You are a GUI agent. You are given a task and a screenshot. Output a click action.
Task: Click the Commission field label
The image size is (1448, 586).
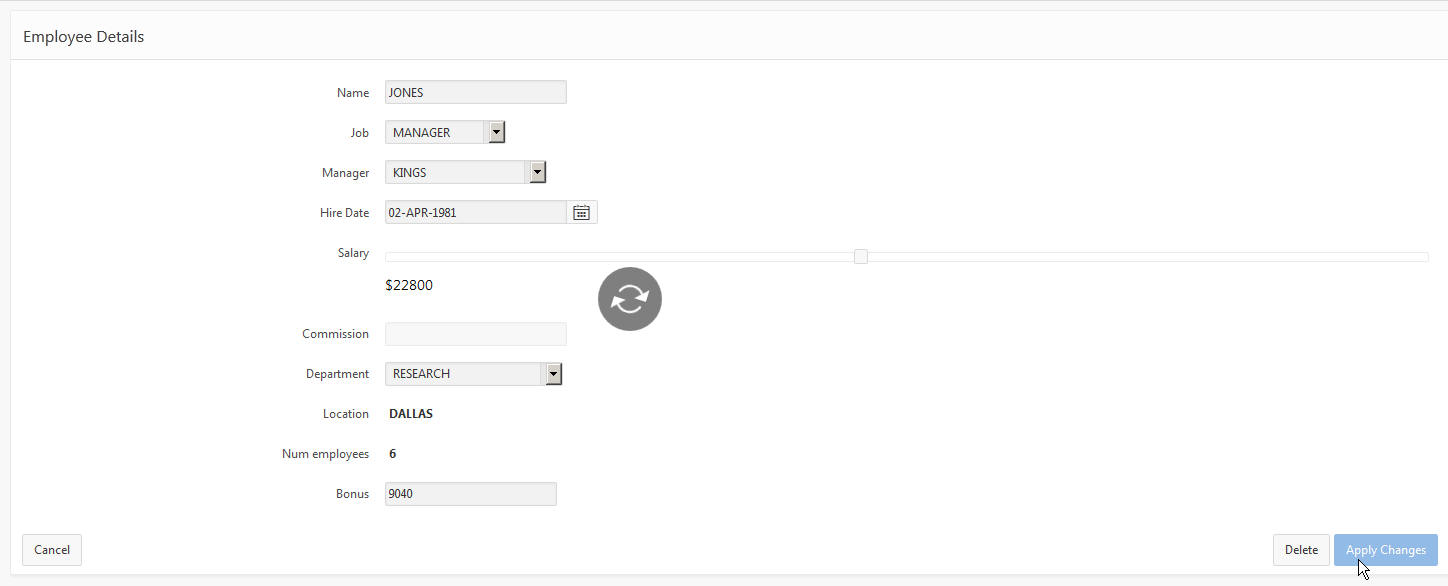point(335,334)
